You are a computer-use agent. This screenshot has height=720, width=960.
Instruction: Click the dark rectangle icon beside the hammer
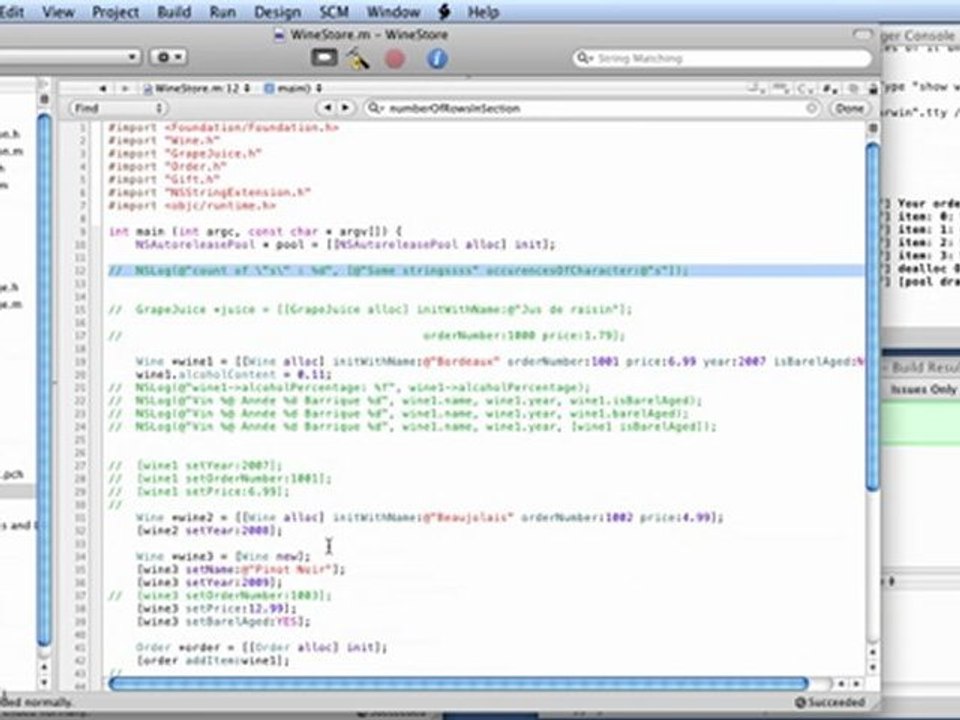point(324,58)
